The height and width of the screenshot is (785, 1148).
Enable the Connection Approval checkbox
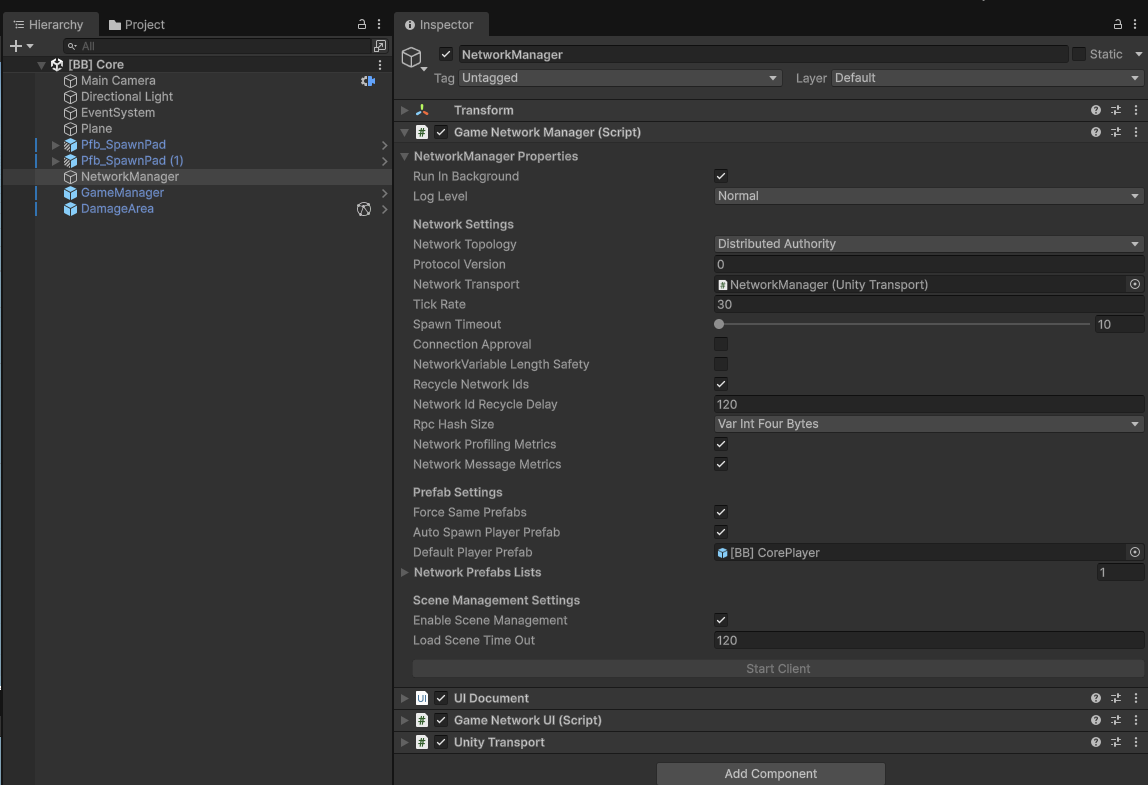click(x=721, y=344)
